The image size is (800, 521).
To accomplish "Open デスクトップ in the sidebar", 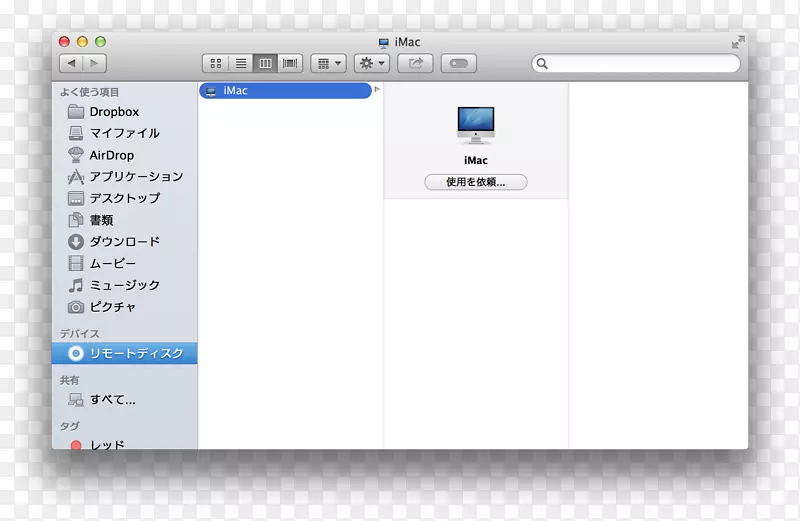I will pos(124,198).
